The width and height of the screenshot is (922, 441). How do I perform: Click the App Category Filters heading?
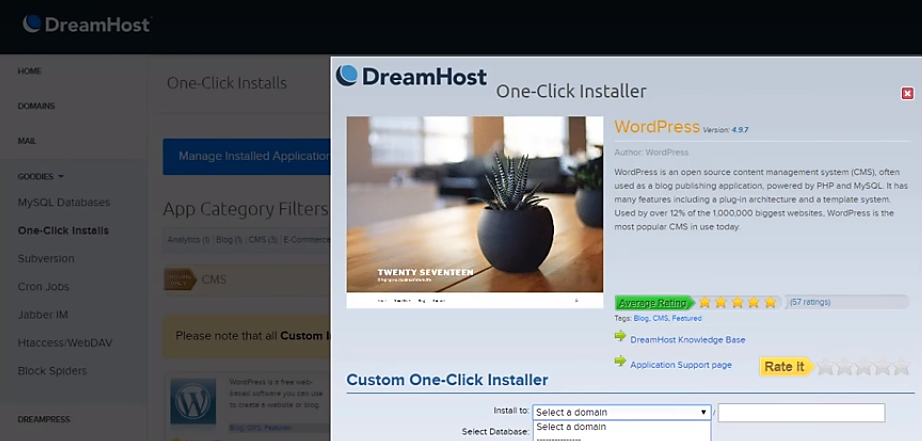click(246, 209)
